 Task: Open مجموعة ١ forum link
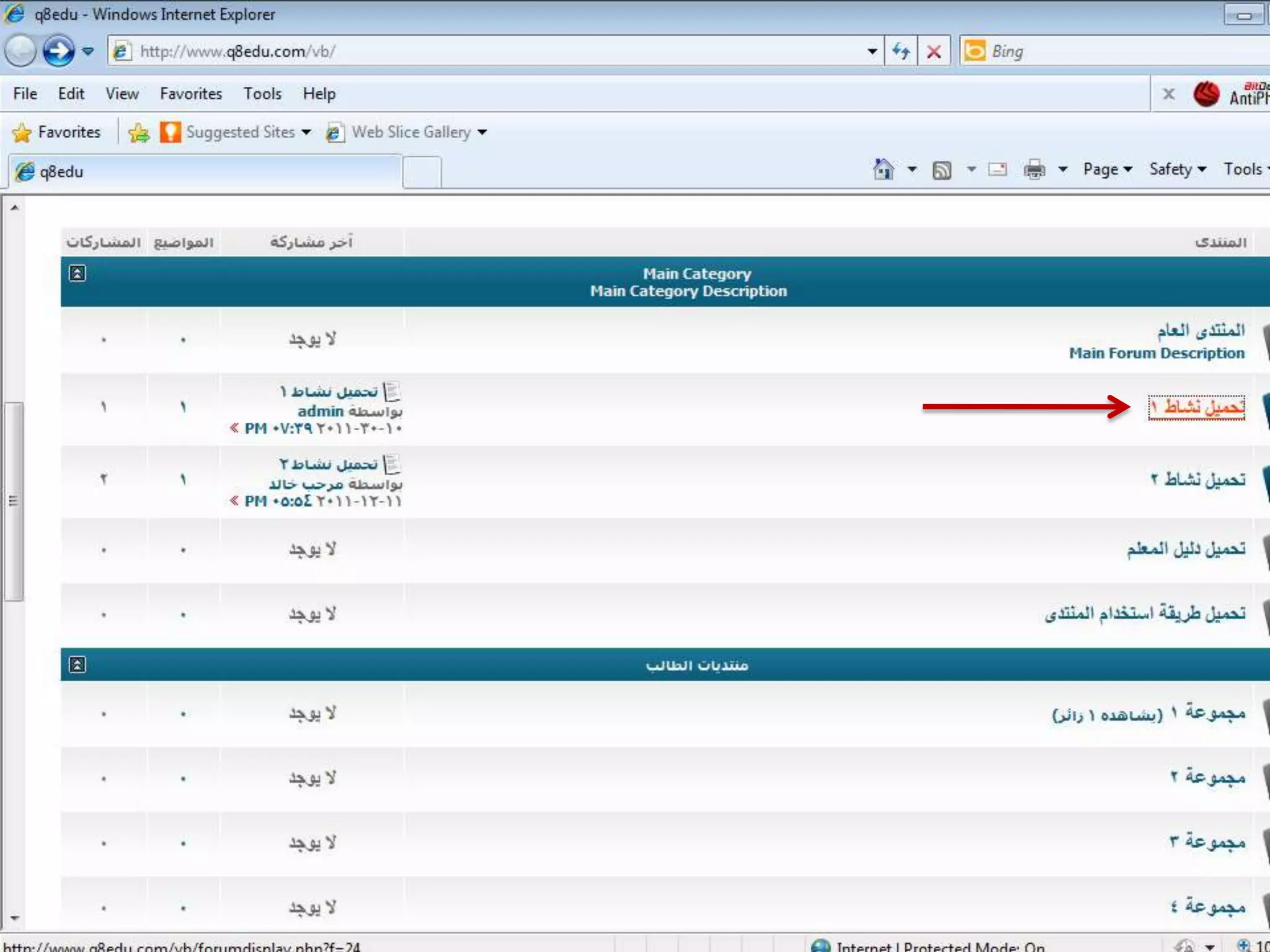click(x=1208, y=713)
